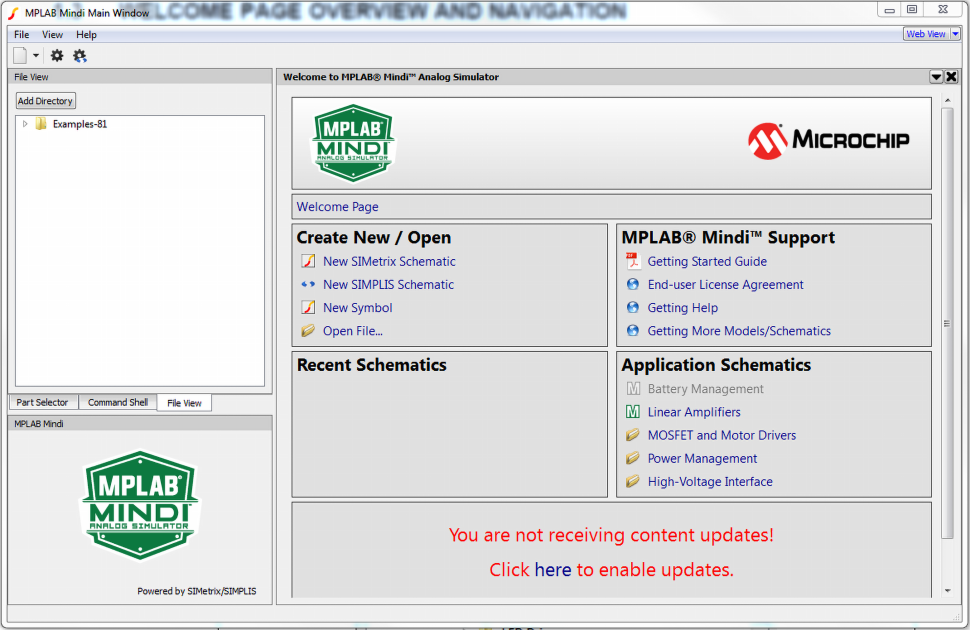Open the New SIMetrix Schematic link
The image size is (970, 630).
point(389,261)
